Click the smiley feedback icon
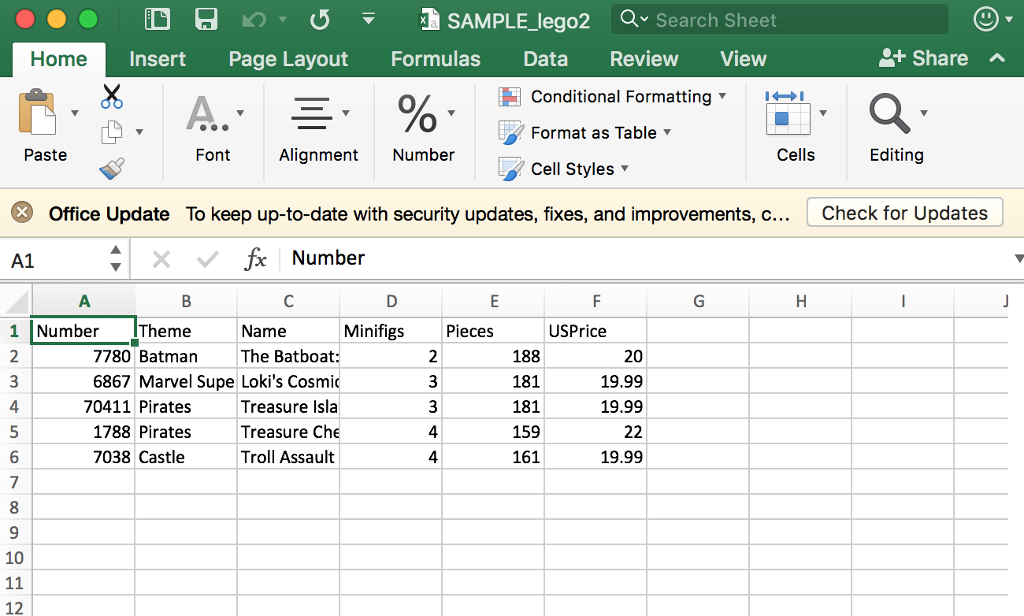 point(985,19)
